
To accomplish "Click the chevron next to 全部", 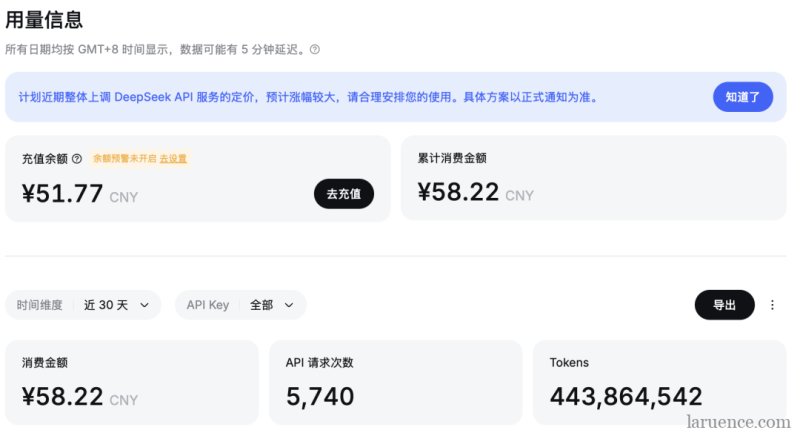I will point(289,305).
